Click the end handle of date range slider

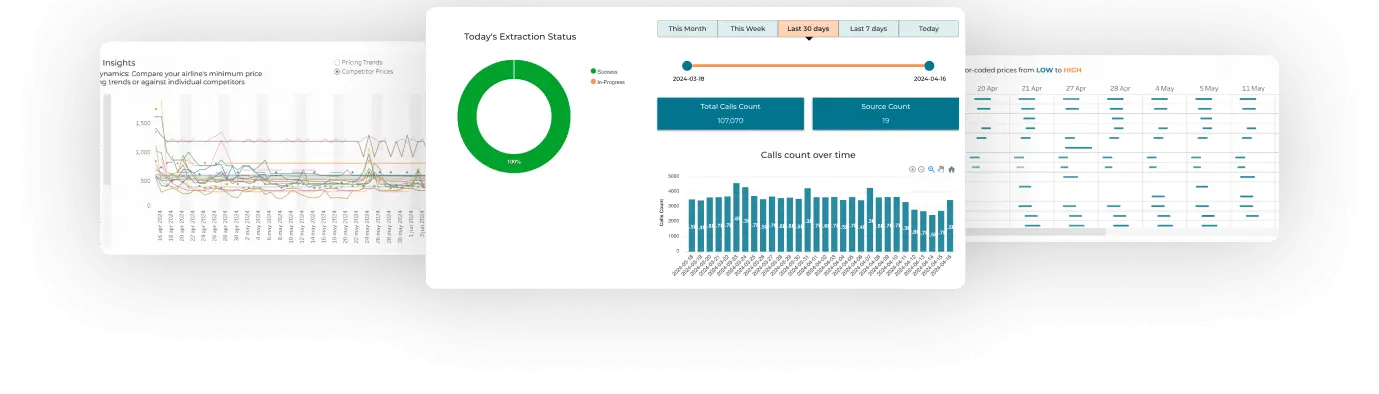click(929, 65)
